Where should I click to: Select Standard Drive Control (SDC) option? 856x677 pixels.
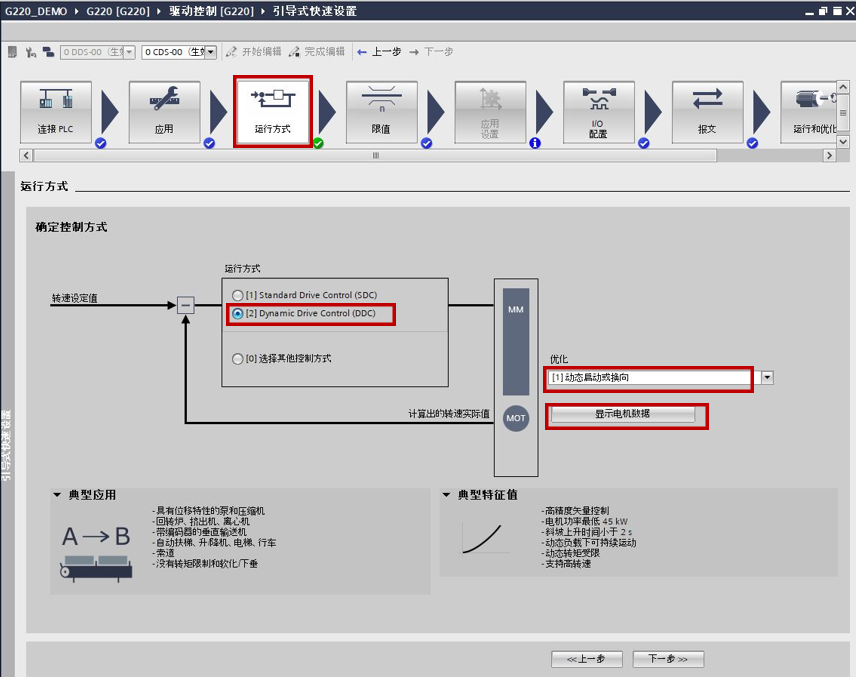(x=237, y=296)
